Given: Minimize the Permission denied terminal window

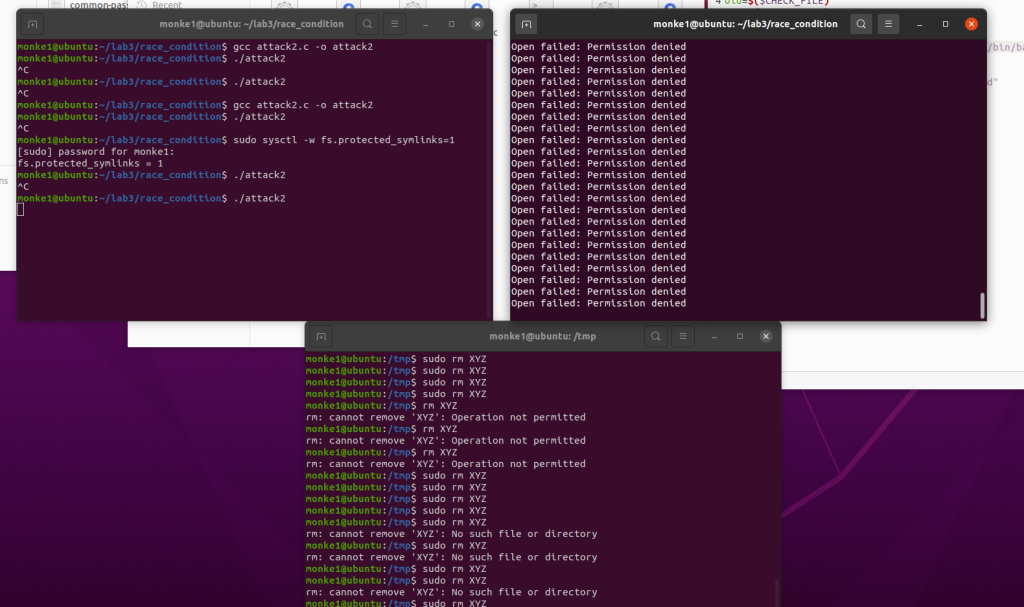Looking at the screenshot, I should [x=920, y=24].
